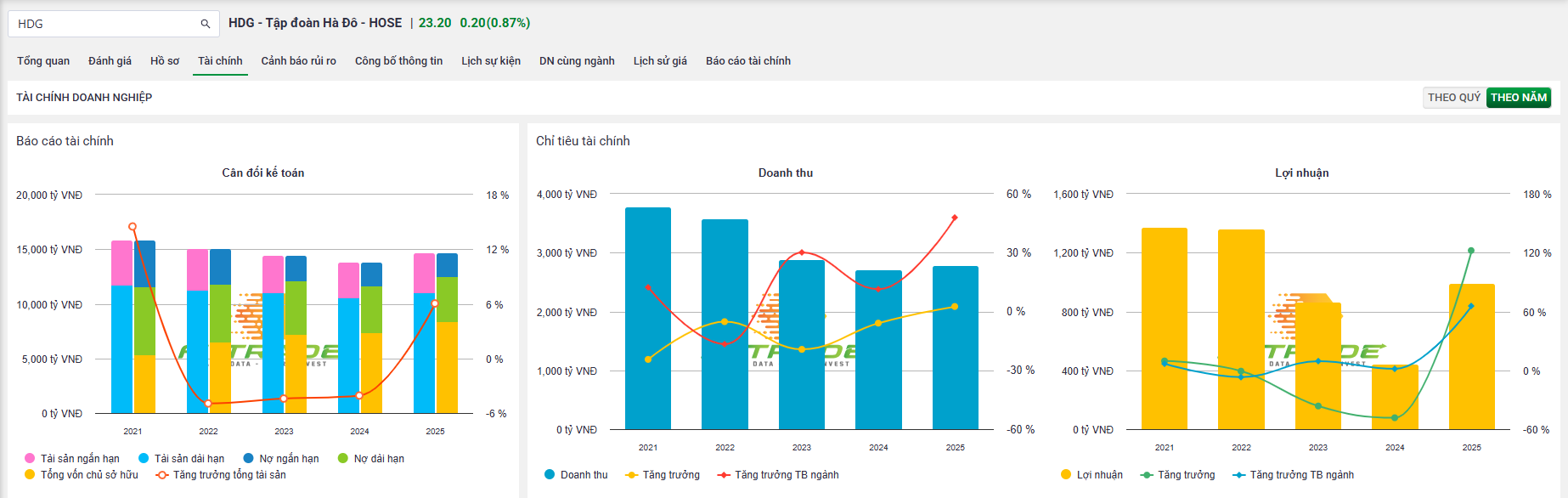1568x498 pixels.
Task: Click the 2025 green profit growth point
Action: (x=1471, y=251)
